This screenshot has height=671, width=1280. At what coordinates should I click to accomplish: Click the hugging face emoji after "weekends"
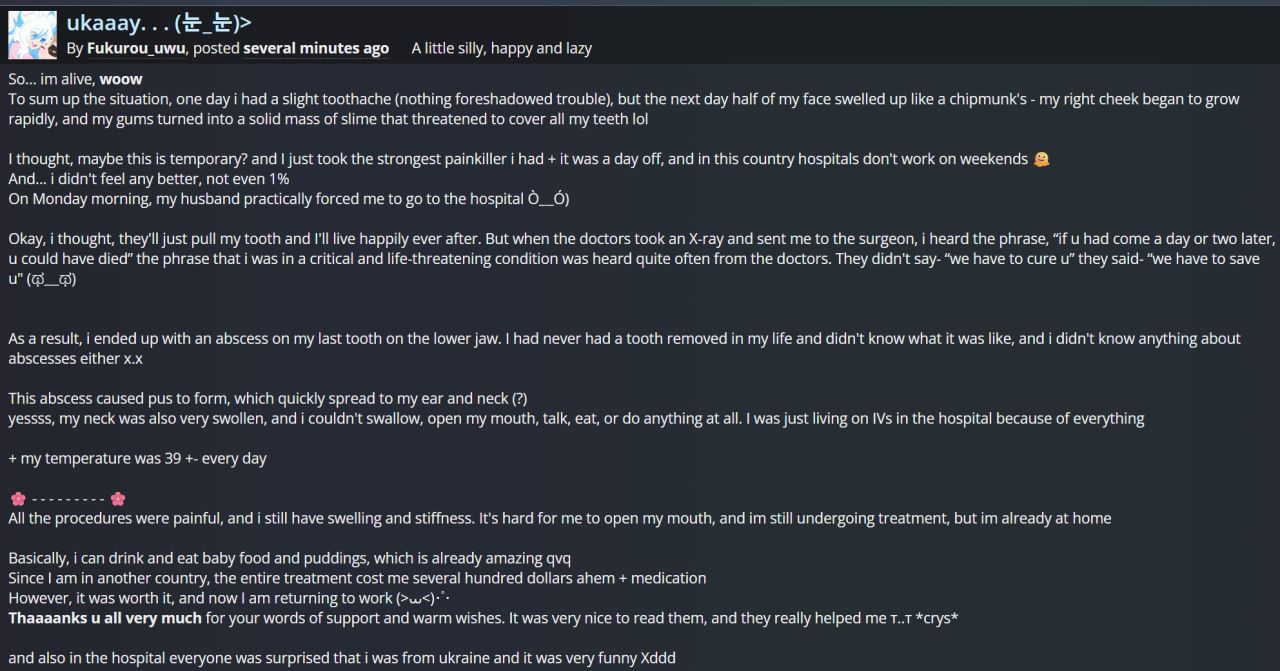coord(1042,159)
